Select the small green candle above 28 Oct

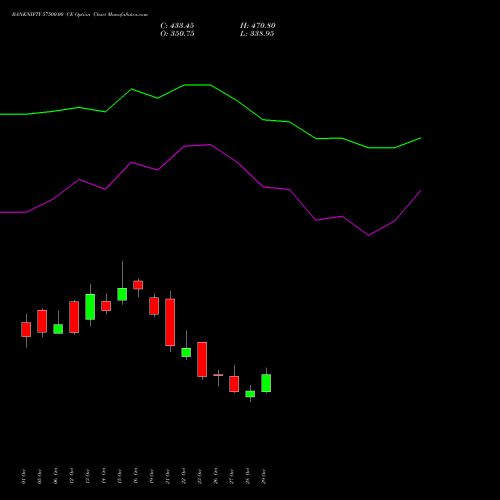pyautogui.click(x=250, y=394)
